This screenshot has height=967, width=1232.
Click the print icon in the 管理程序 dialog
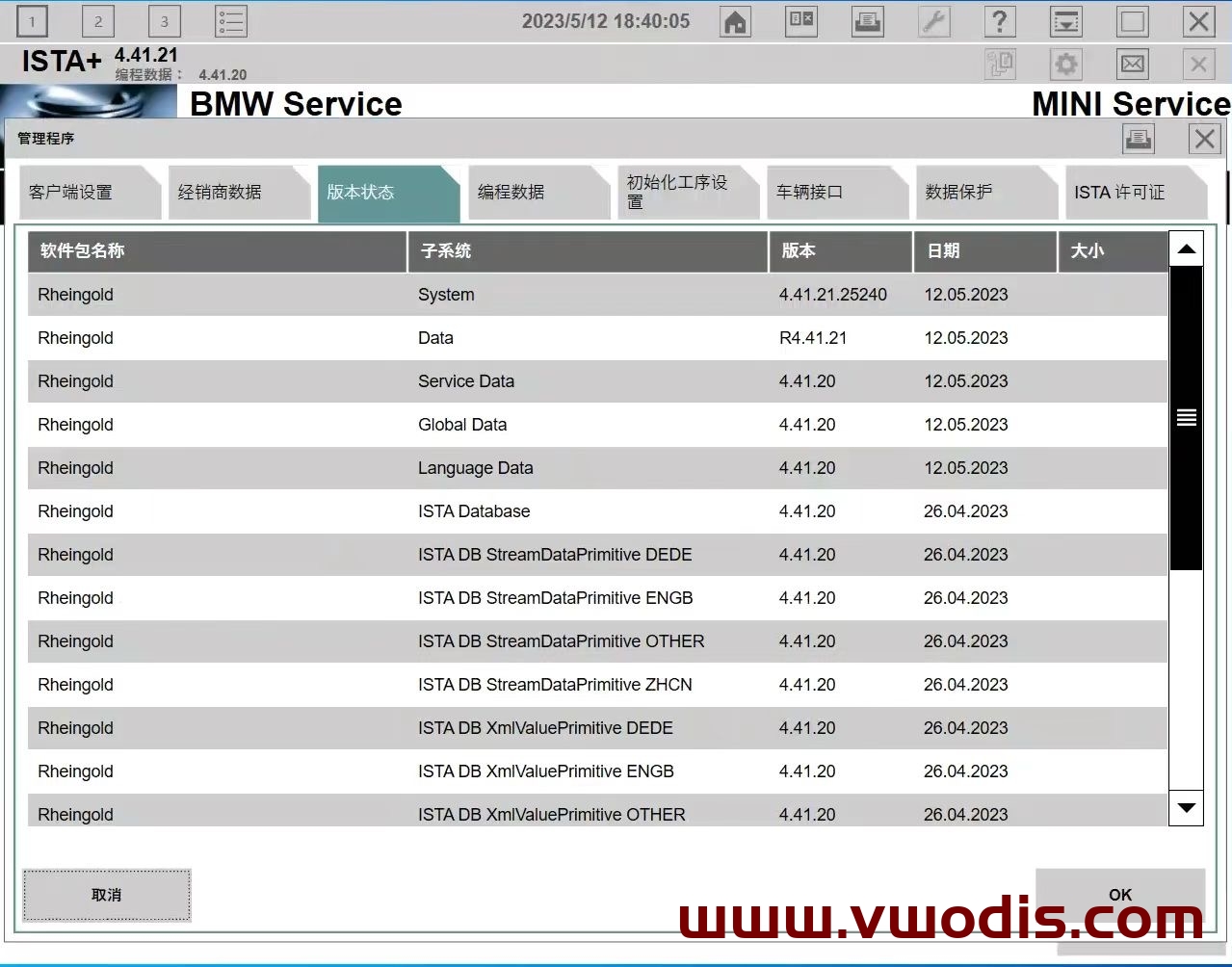tap(1139, 139)
